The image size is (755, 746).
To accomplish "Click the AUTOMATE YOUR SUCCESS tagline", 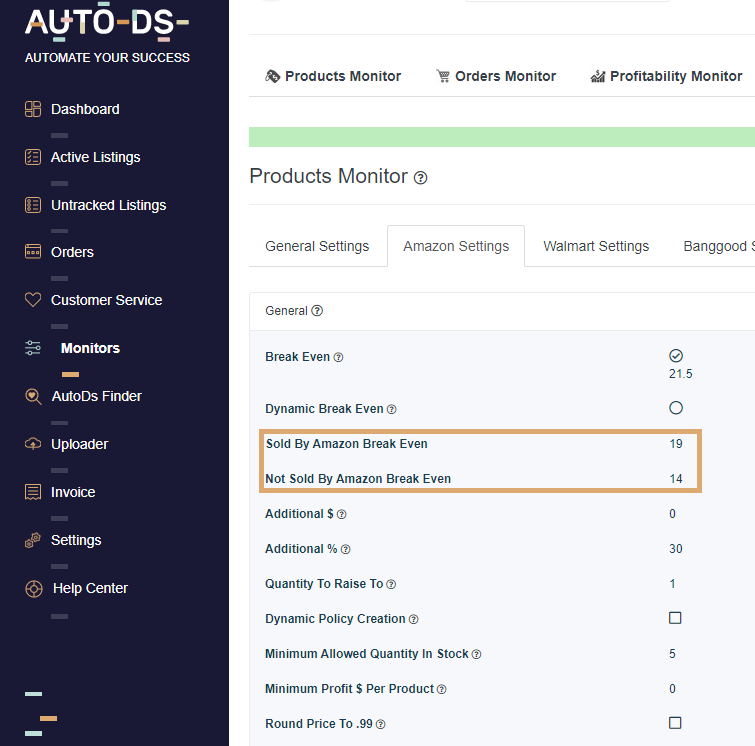I will (107, 58).
